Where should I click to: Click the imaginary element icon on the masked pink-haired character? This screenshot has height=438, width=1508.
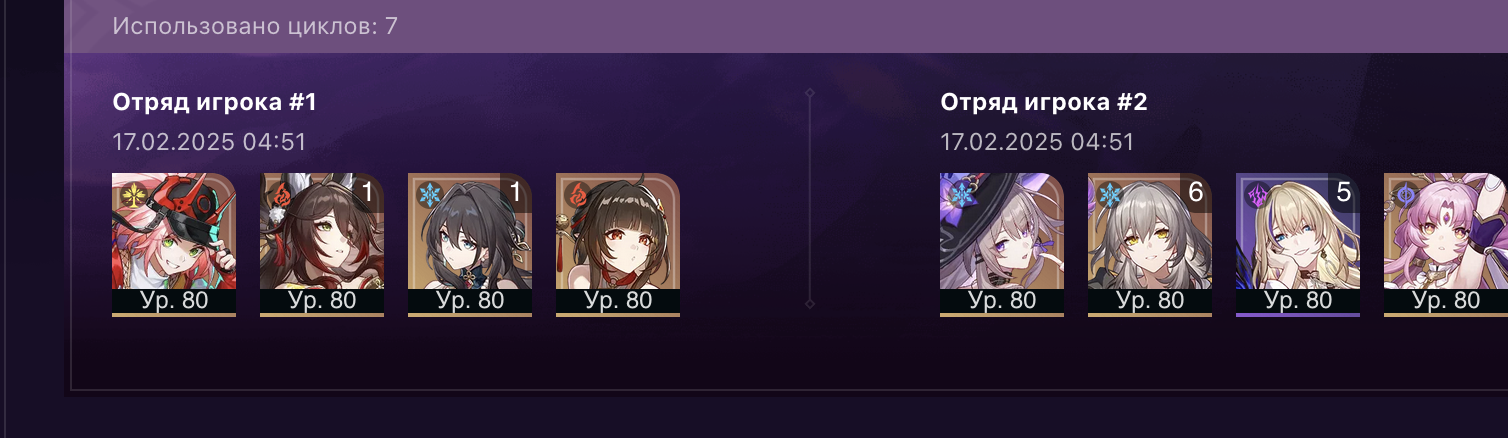pyautogui.click(x=131, y=194)
